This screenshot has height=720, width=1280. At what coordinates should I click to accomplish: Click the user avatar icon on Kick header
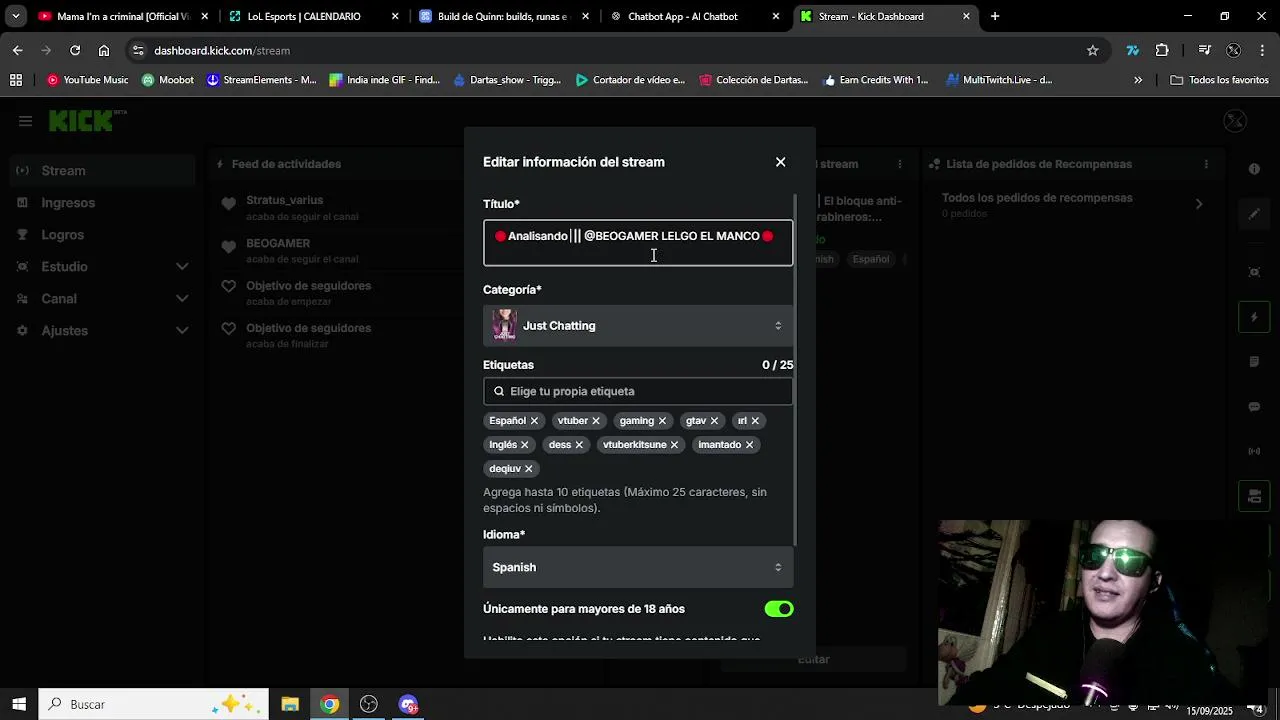coord(1235,121)
